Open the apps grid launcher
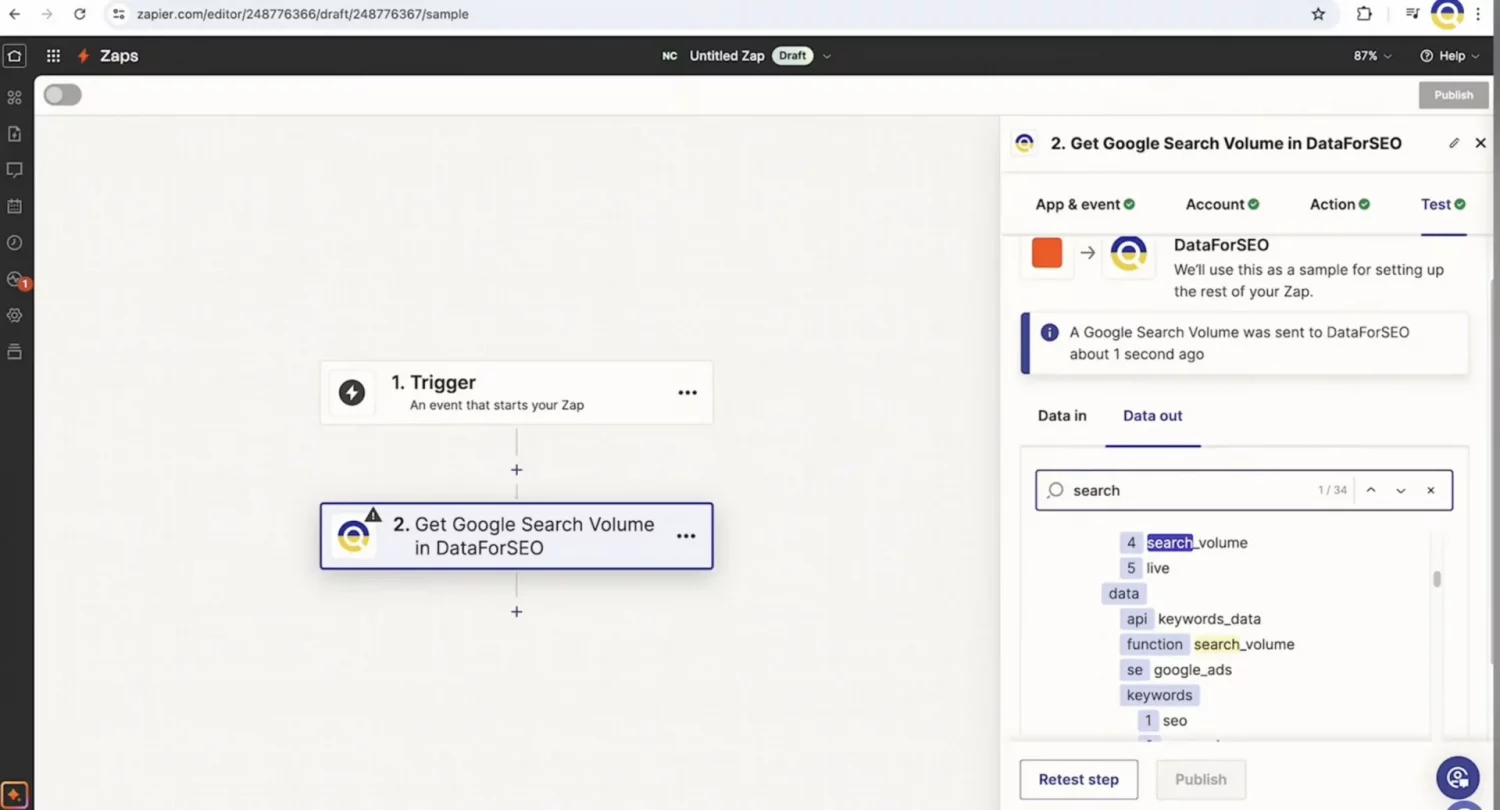Viewport: 1500px width, 810px height. (53, 56)
